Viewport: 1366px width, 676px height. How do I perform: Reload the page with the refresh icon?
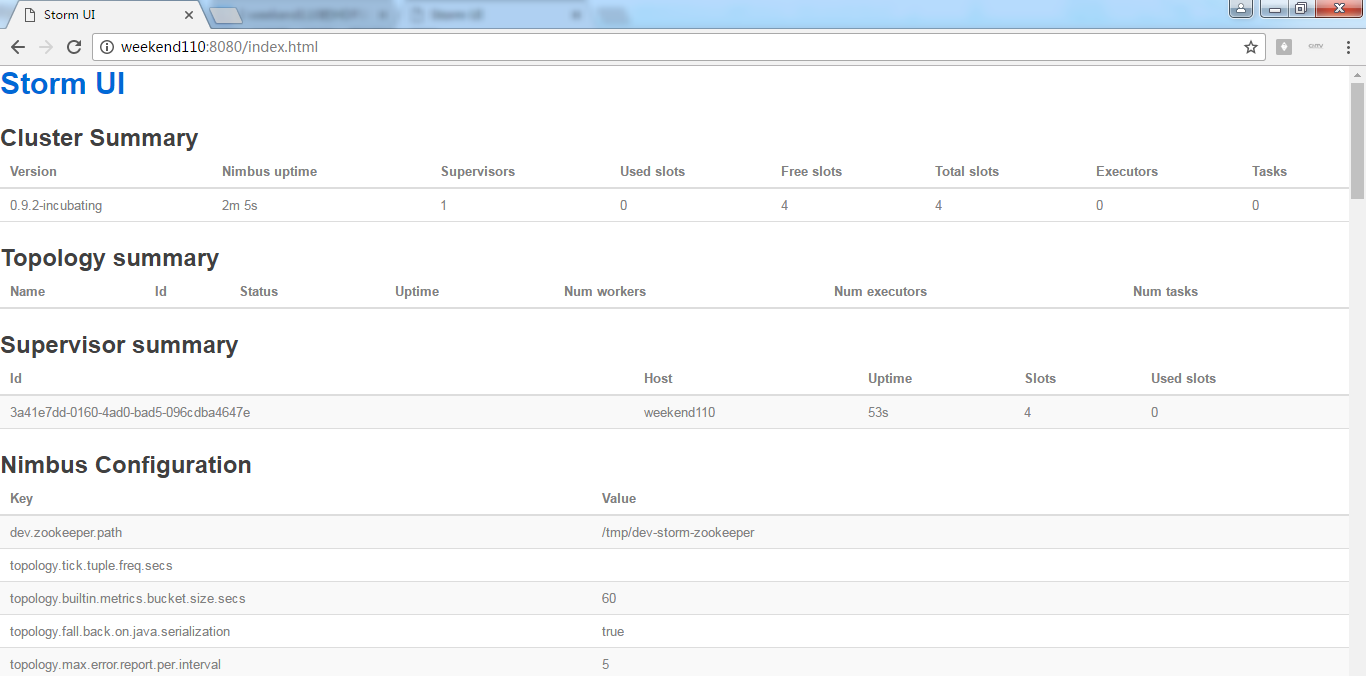tap(74, 47)
